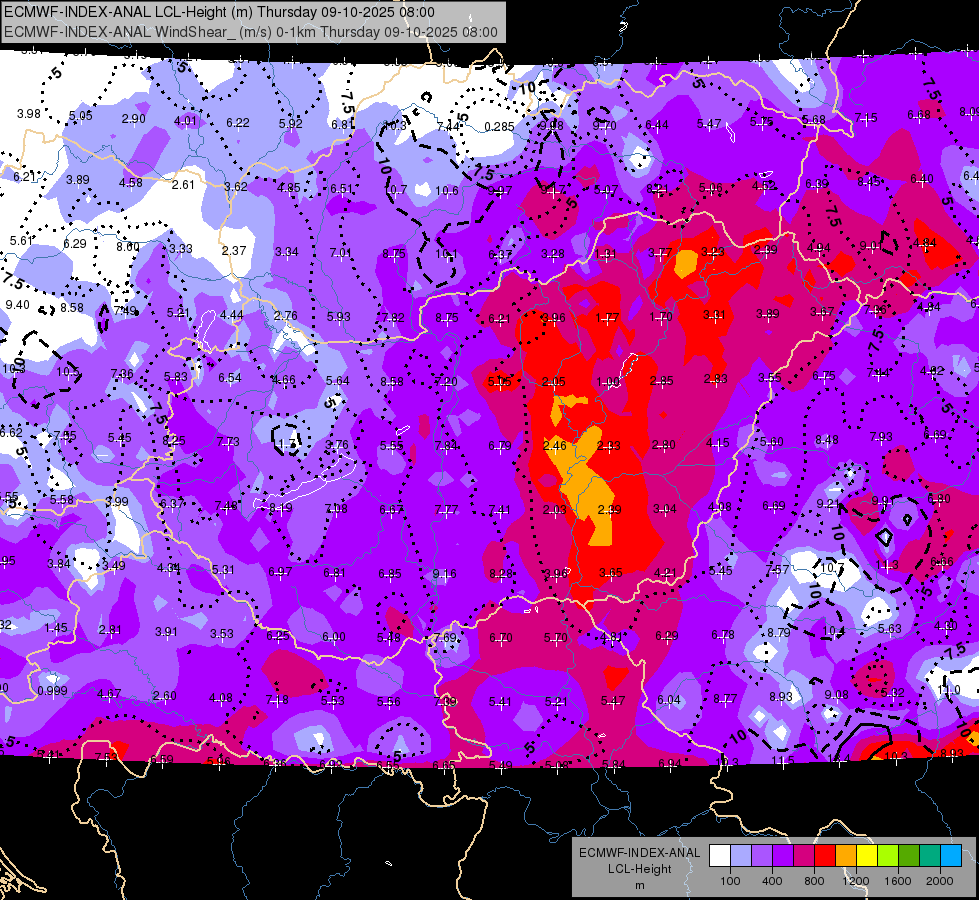Click the '1200' legend scale label
Viewport: 979px width, 900px height.
[856, 881]
